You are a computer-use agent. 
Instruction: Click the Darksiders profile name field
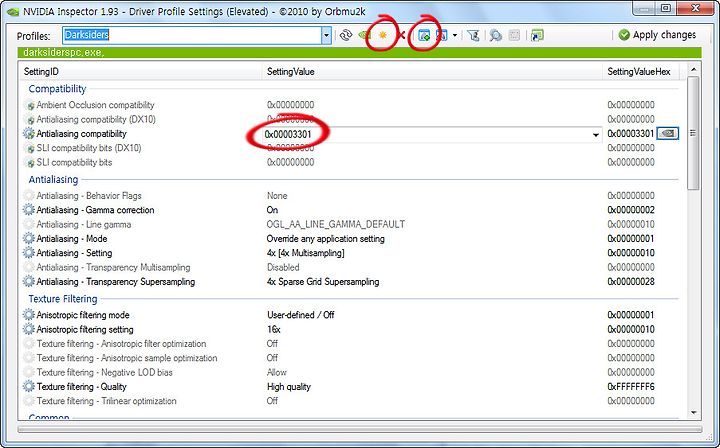pyautogui.click(x=192, y=35)
